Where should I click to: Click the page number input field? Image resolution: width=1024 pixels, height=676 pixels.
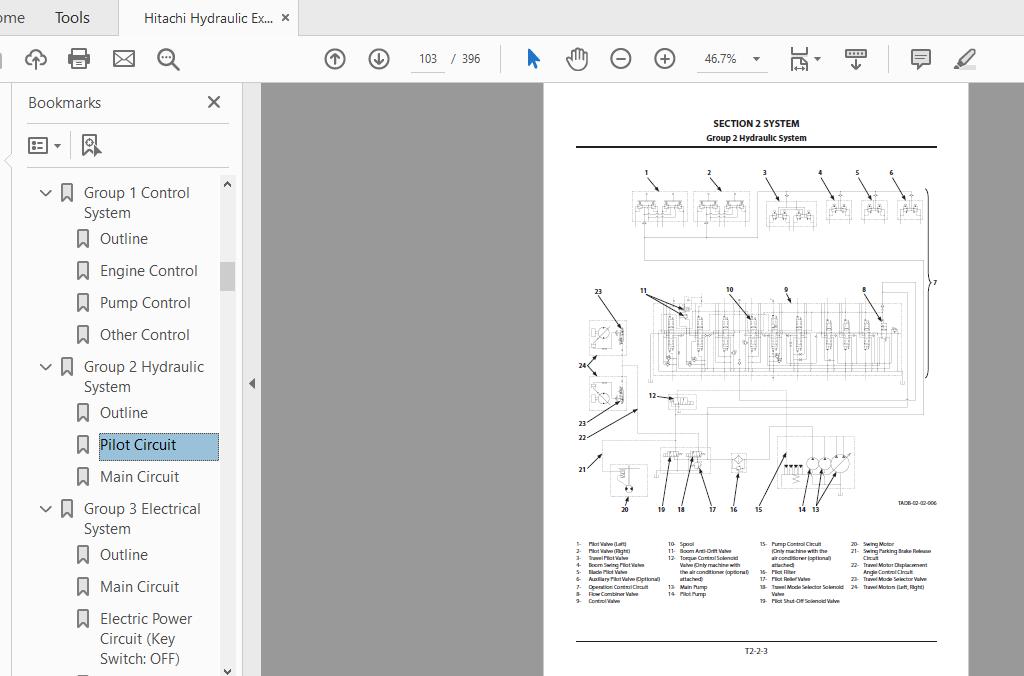428,59
